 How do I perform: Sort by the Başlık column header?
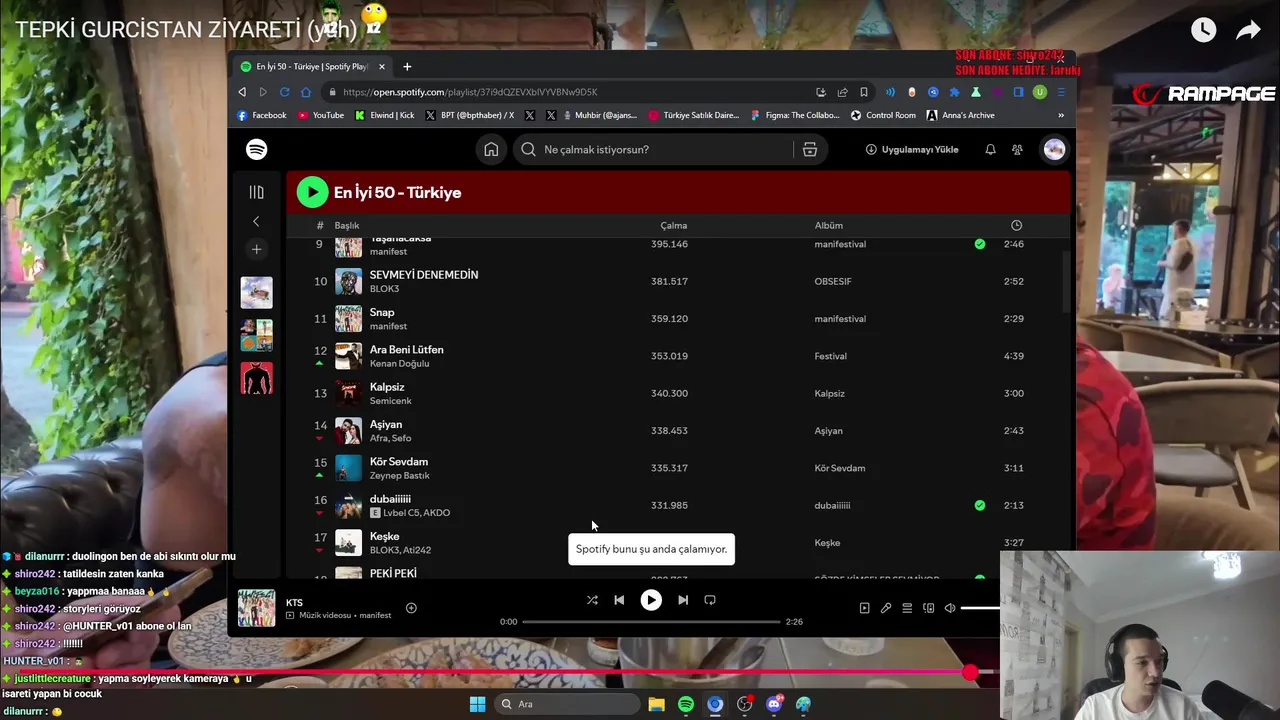pyautogui.click(x=346, y=226)
